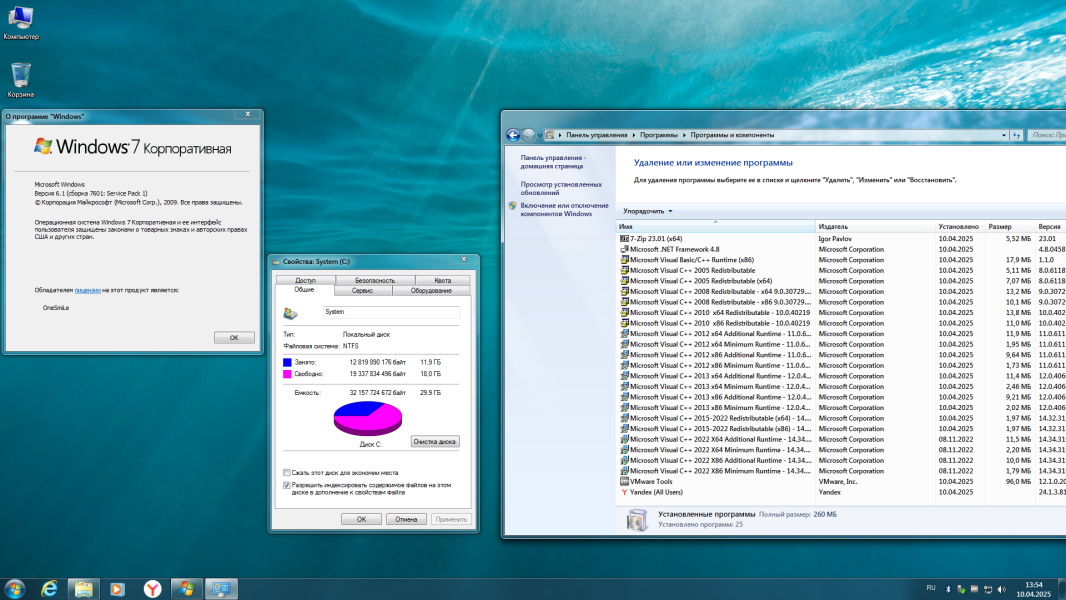Click the magenta Свободно color swatch

287,374
